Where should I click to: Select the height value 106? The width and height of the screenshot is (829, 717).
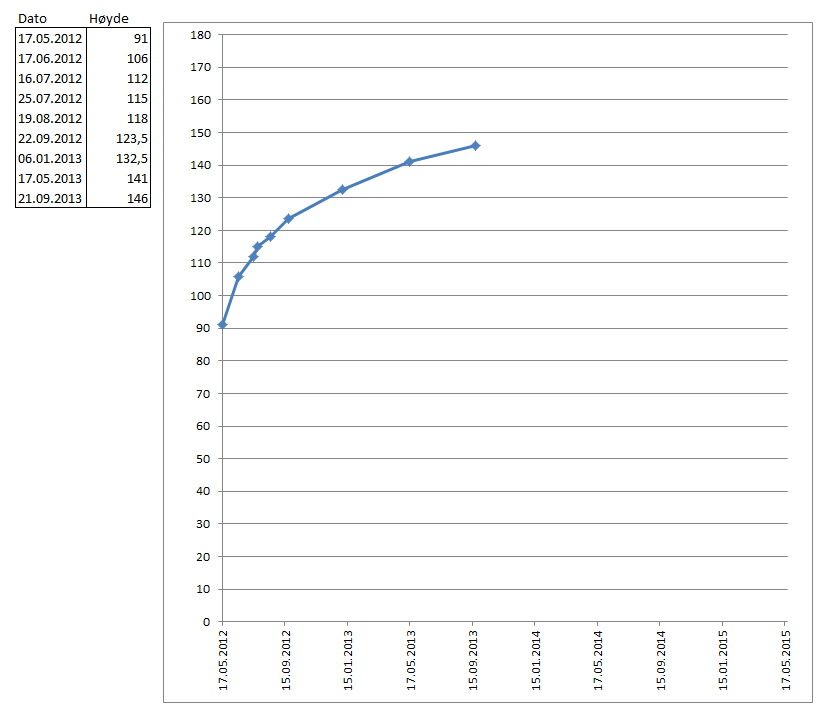coord(137,59)
